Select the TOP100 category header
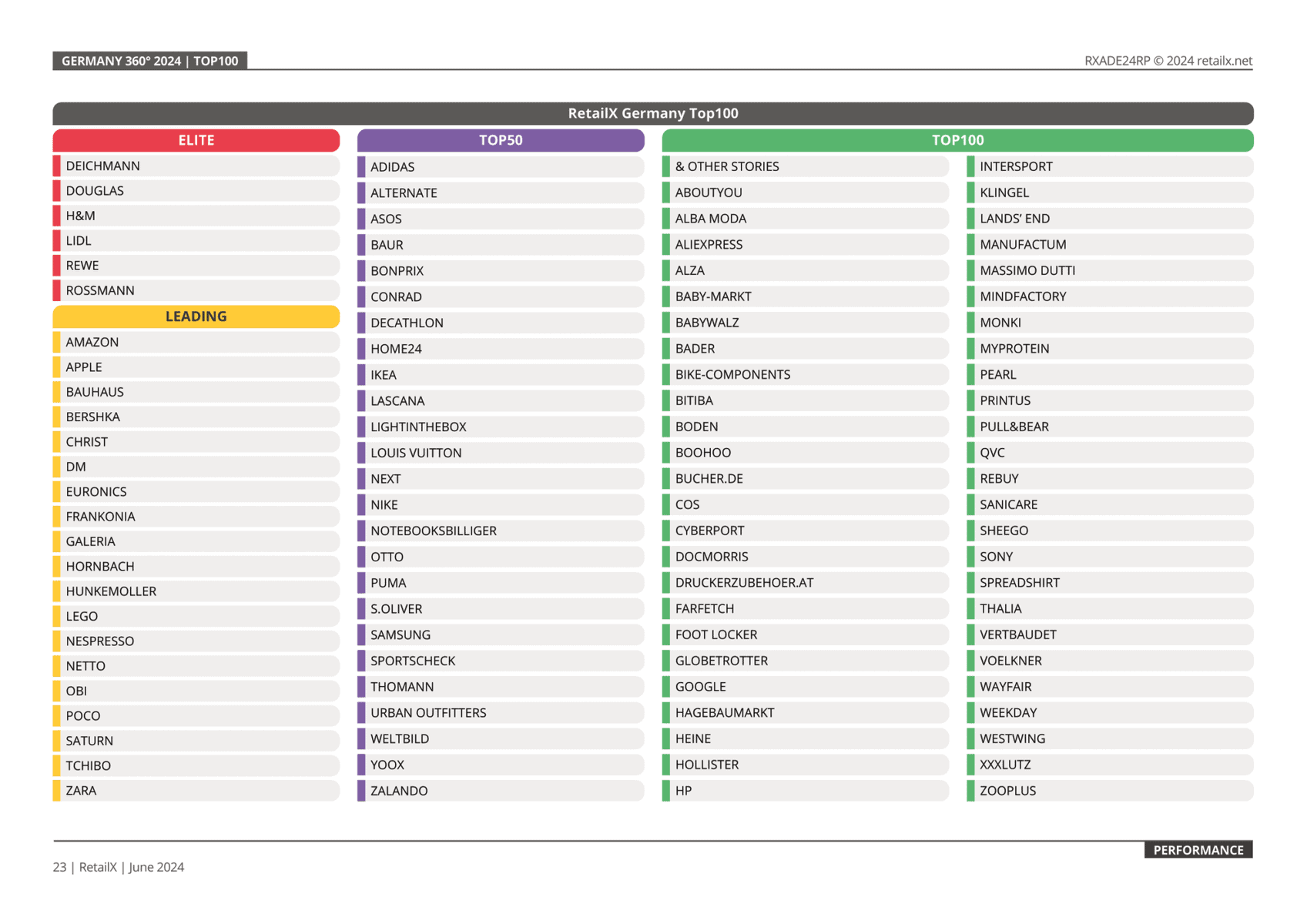Screen dimensions: 1307x924 957,140
